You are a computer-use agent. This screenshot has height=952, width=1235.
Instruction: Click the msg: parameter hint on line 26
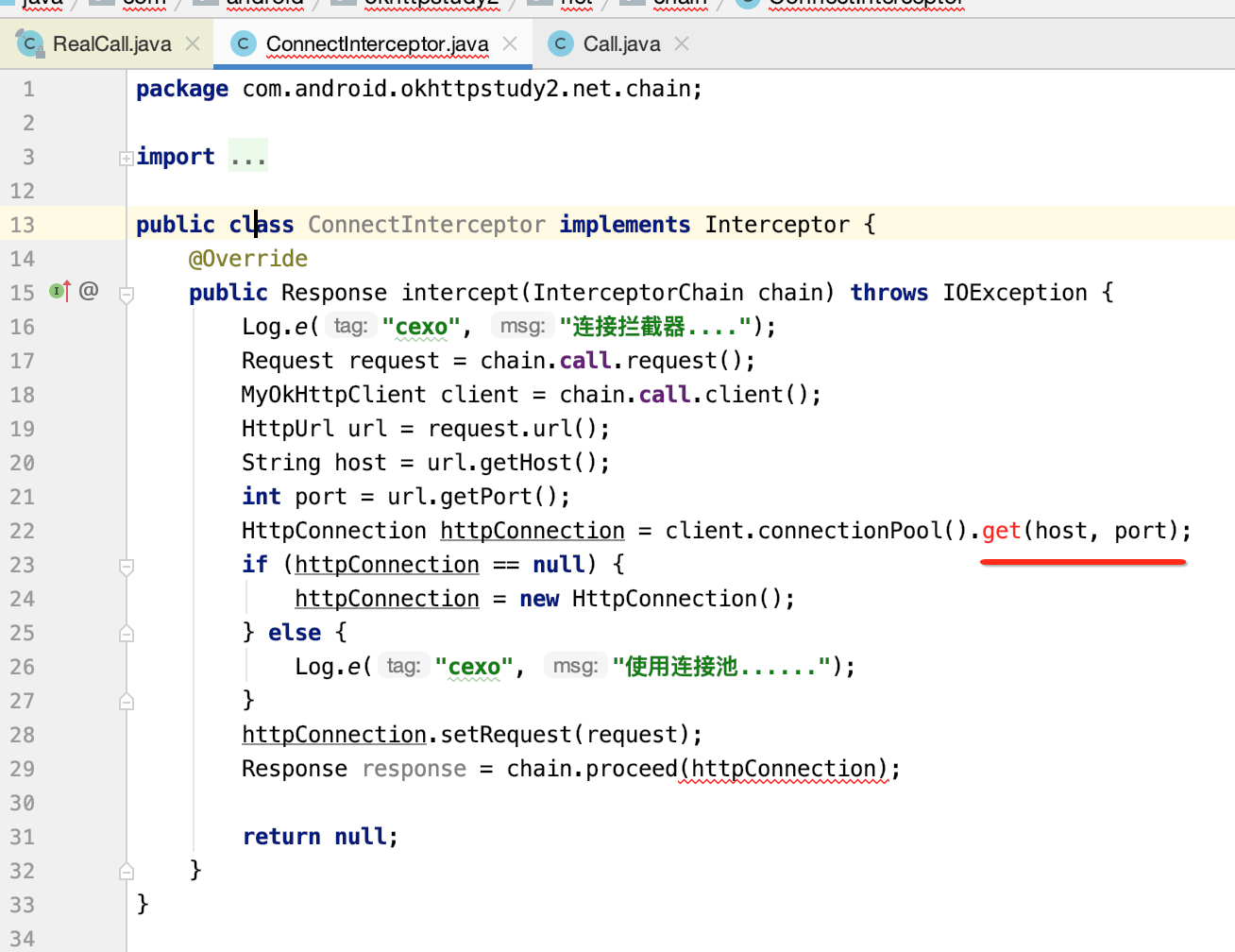(575, 666)
